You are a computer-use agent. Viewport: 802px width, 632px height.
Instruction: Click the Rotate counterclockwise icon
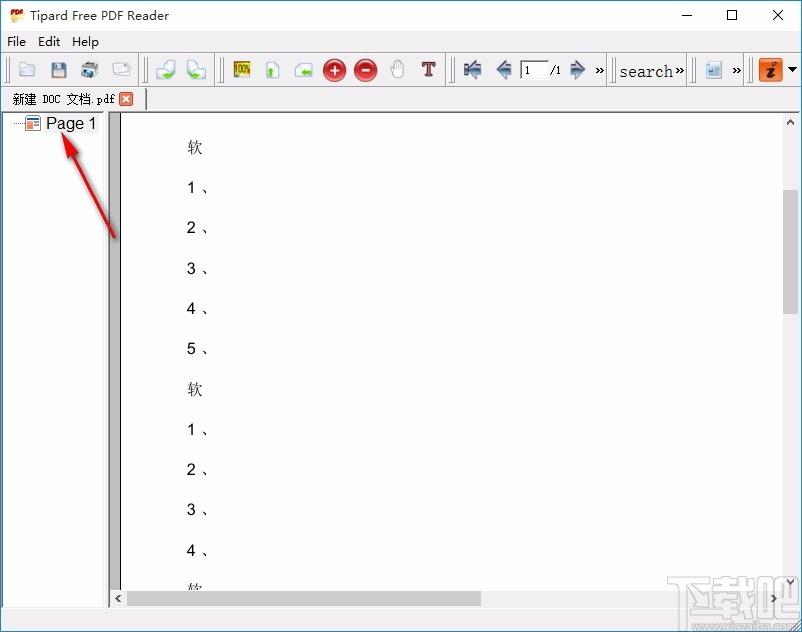click(196, 70)
